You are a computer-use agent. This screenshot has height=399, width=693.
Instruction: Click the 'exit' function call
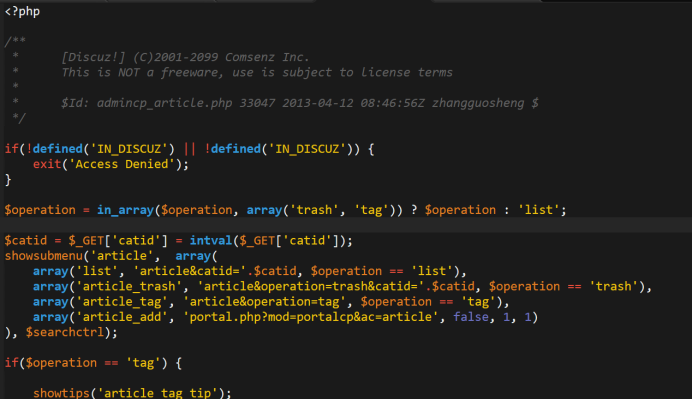[47, 164]
